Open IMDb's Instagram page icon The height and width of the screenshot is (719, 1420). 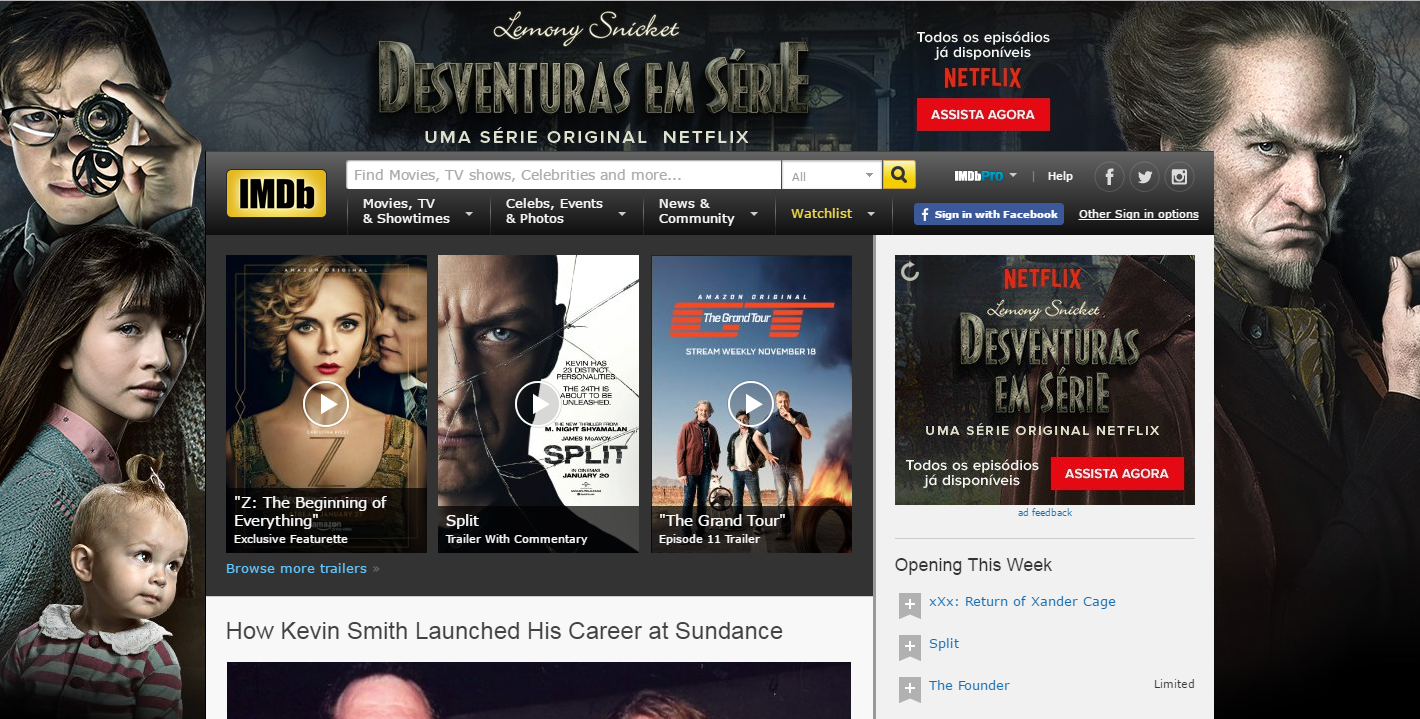(1179, 177)
